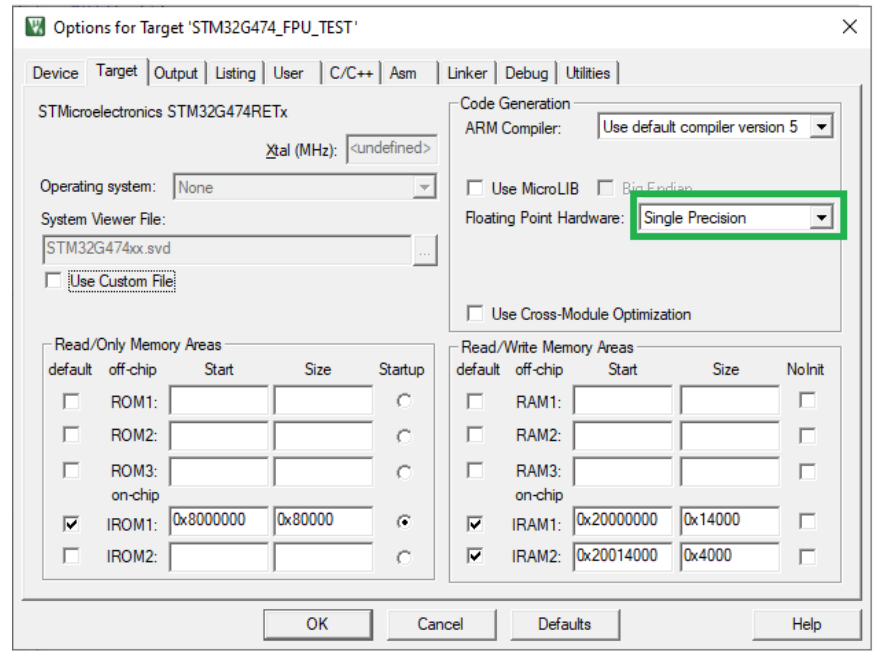This screenshot has height=658, width=883.
Task: Open the Target tab
Action: [x=117, y=71]
